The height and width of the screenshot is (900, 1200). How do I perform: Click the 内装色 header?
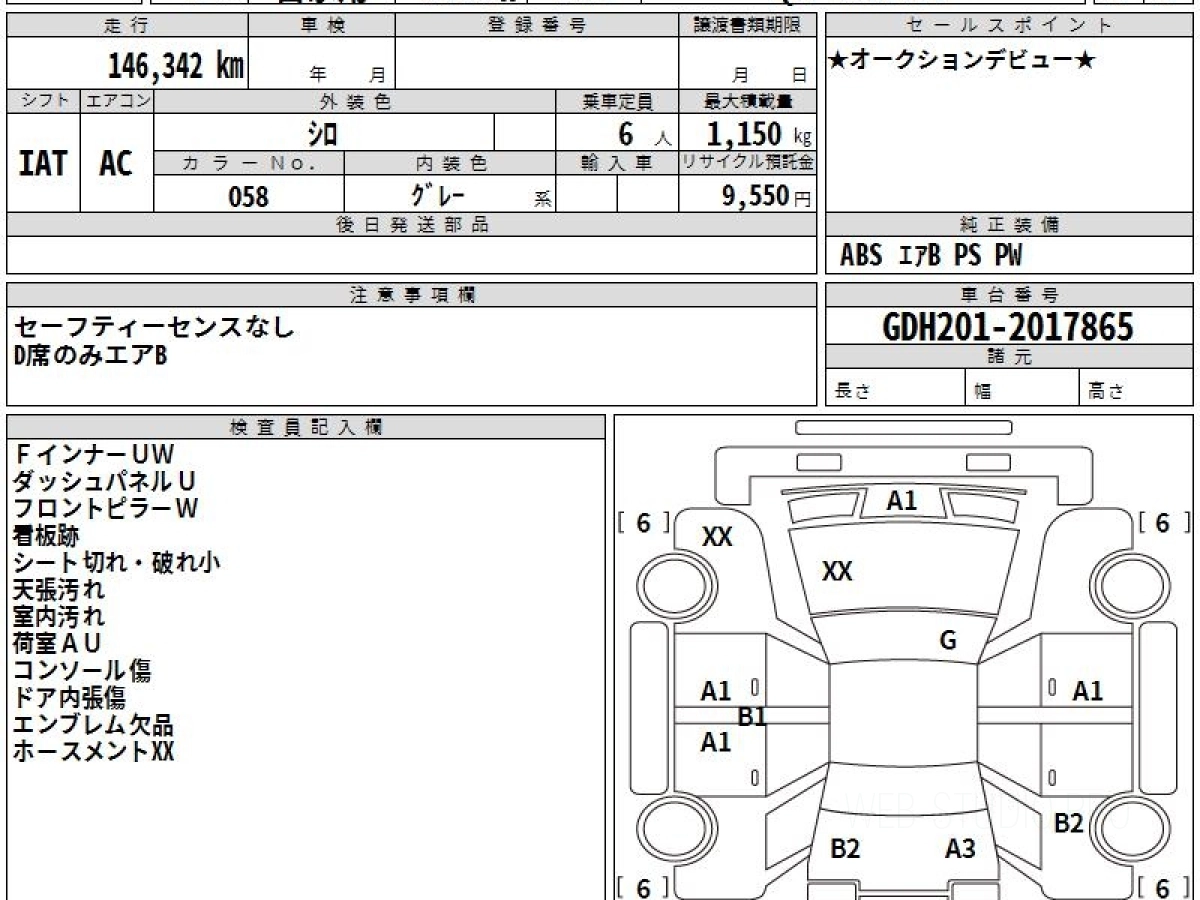point(451,163)
